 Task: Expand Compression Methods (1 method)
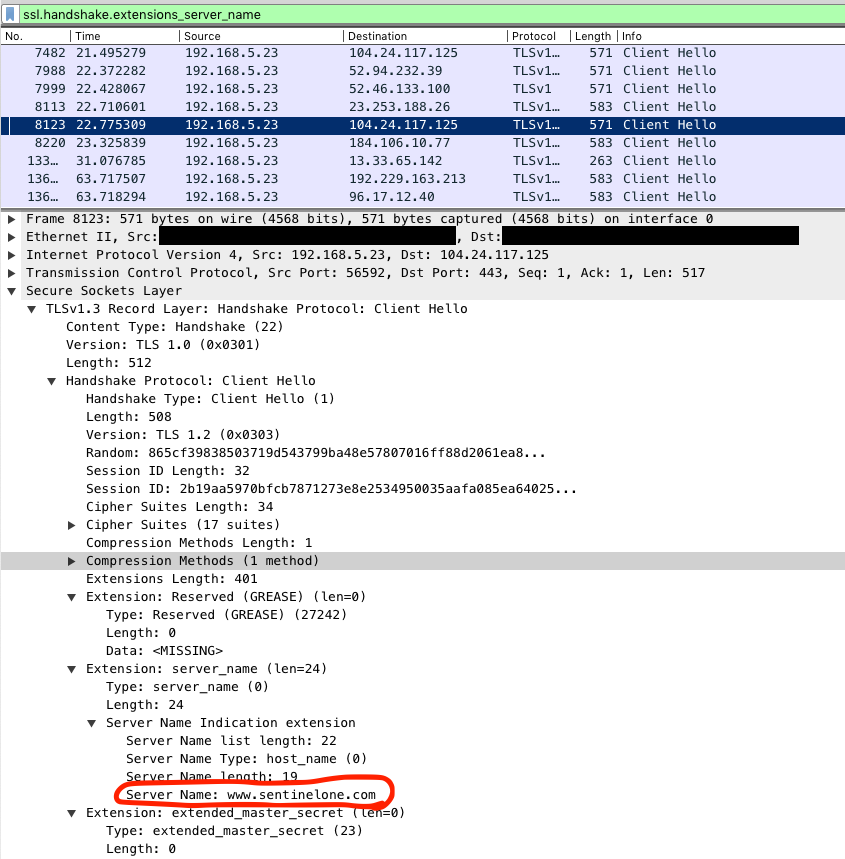[72, 561]
